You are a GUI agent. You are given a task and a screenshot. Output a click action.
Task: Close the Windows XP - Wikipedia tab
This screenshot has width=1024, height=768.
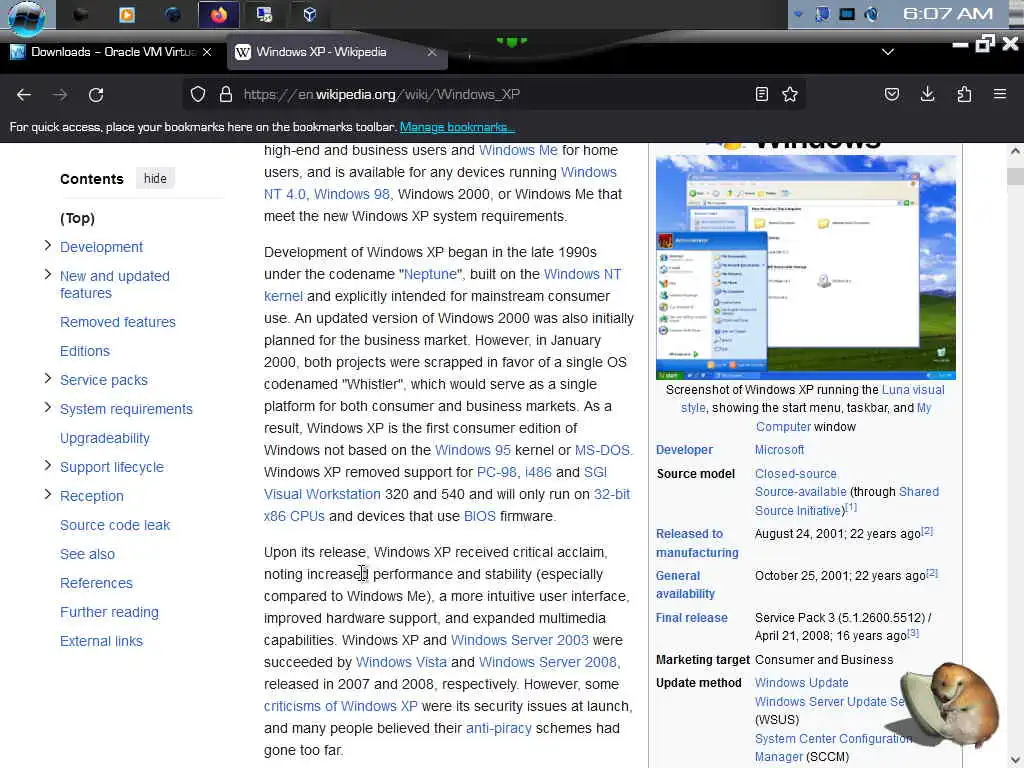pos(432,52)
